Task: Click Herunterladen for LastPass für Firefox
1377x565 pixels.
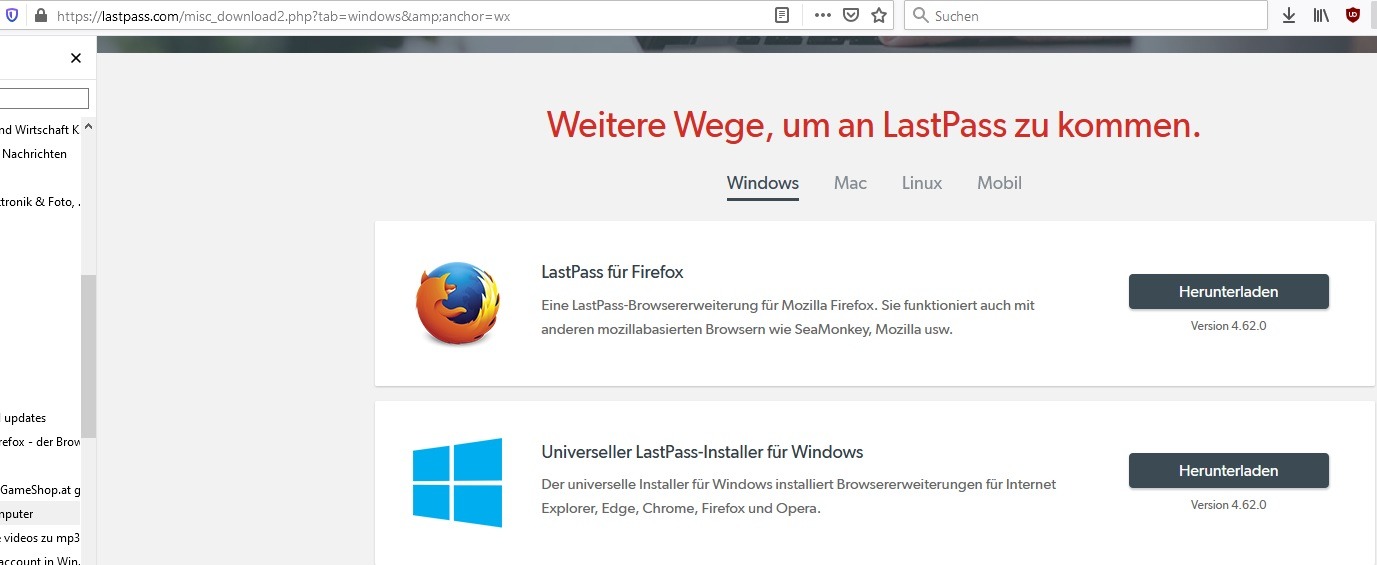Action: coord(1228,292)
